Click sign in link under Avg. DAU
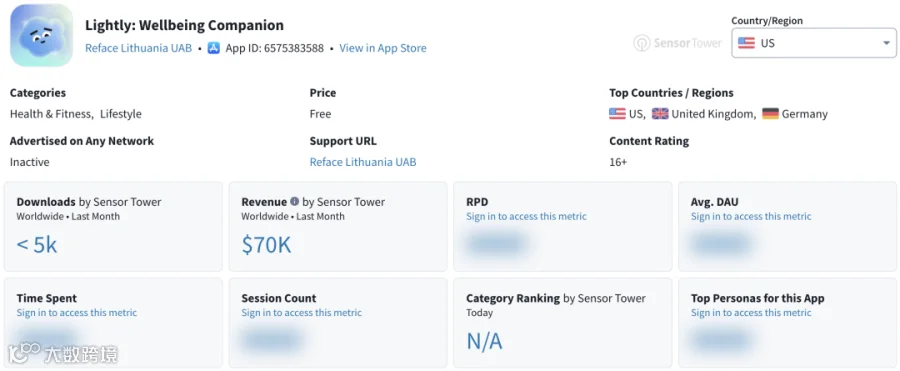 pyautogui.click(x=751, y=217)
